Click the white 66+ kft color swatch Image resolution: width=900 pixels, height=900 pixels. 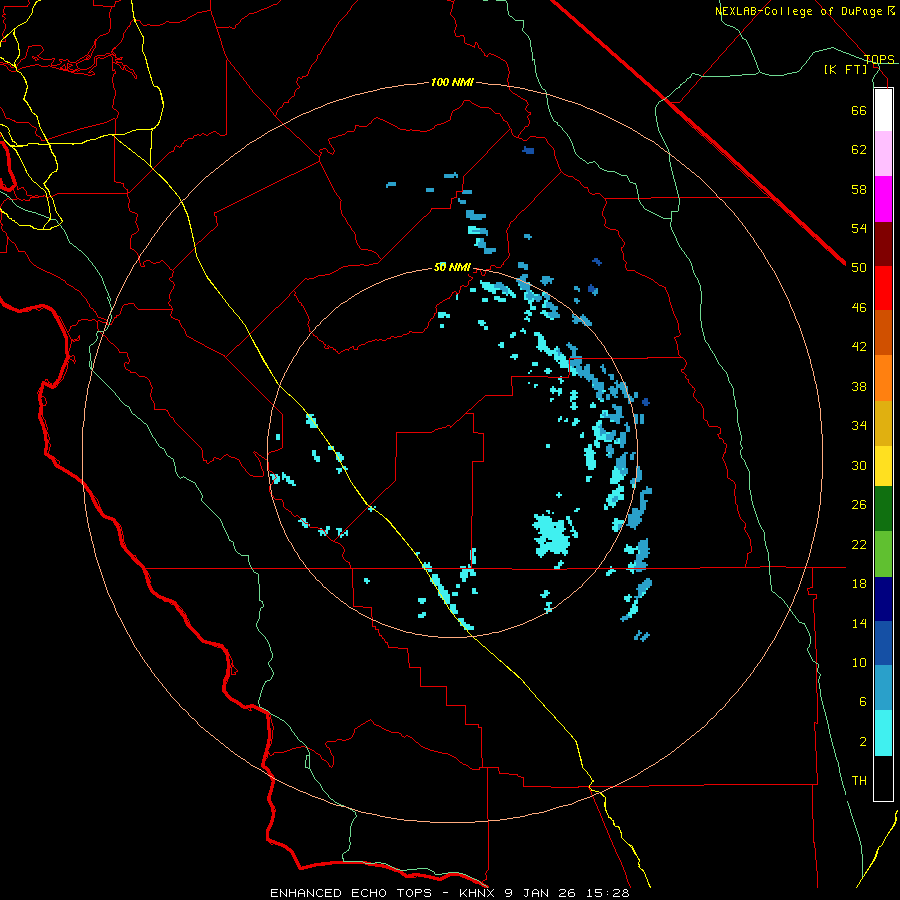tap(883, 110)
